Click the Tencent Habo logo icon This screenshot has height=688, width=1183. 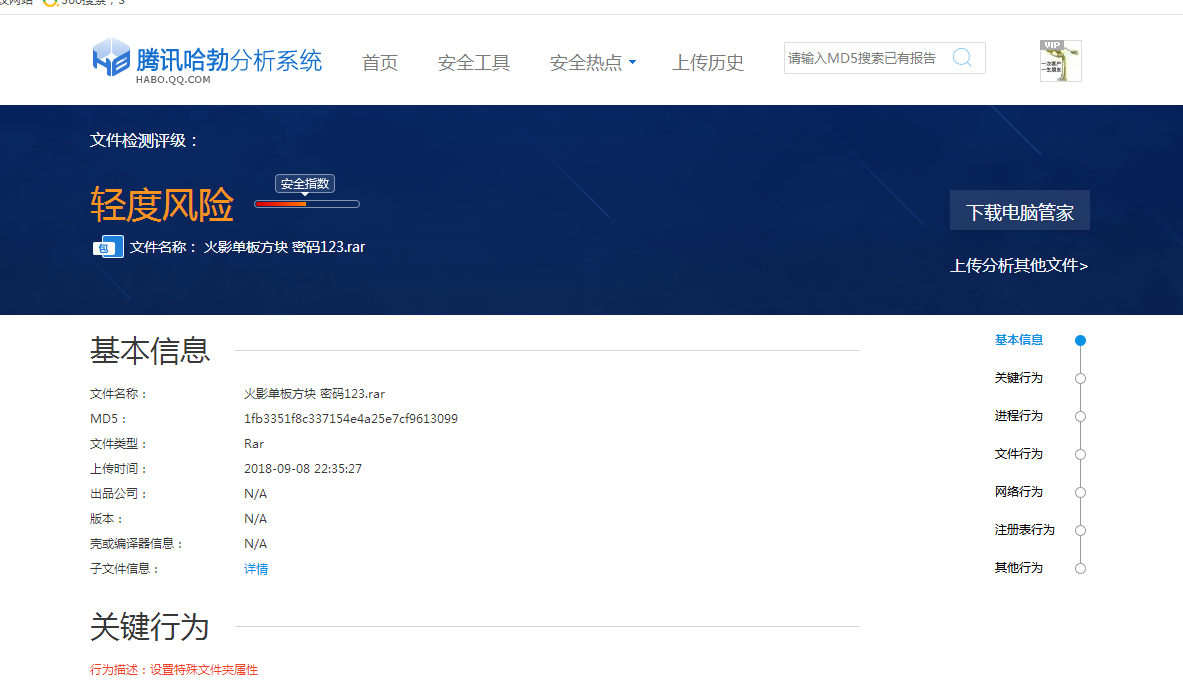tap(111, 58)
